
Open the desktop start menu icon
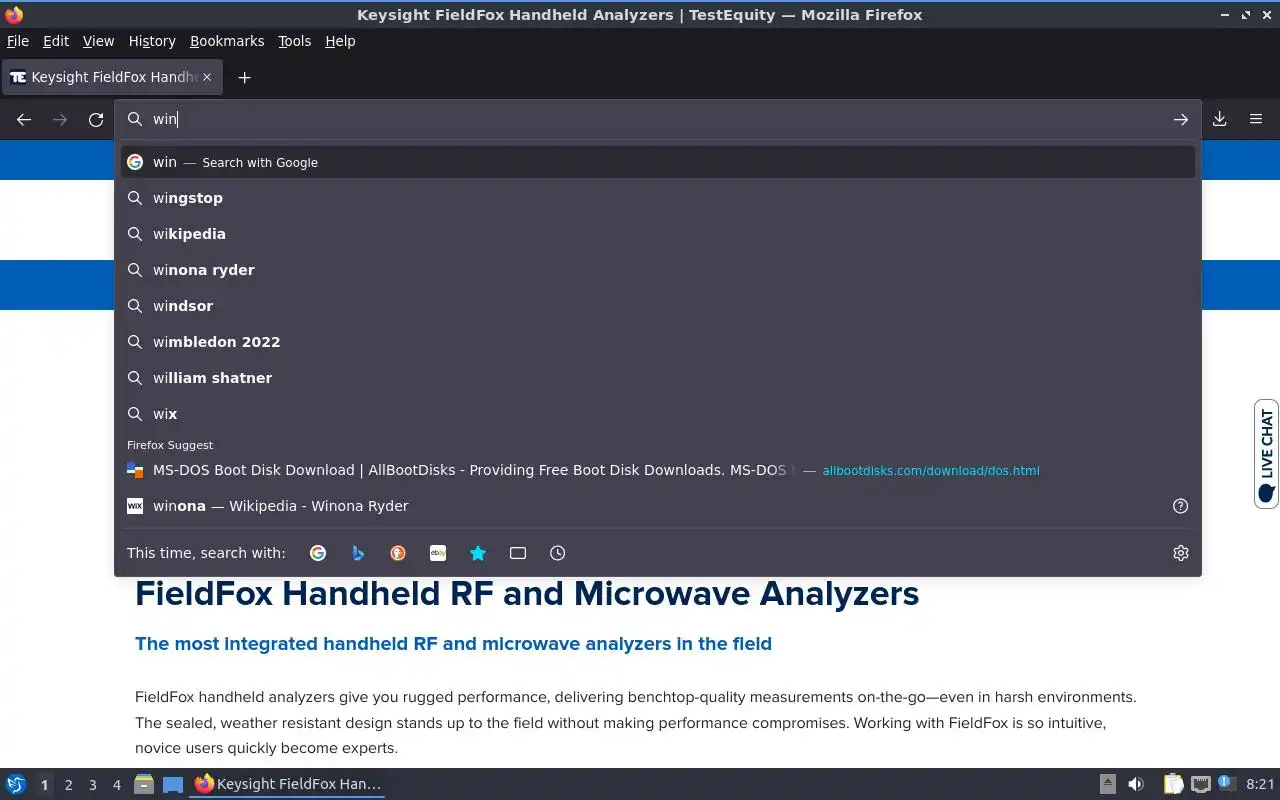click(16, 784)
